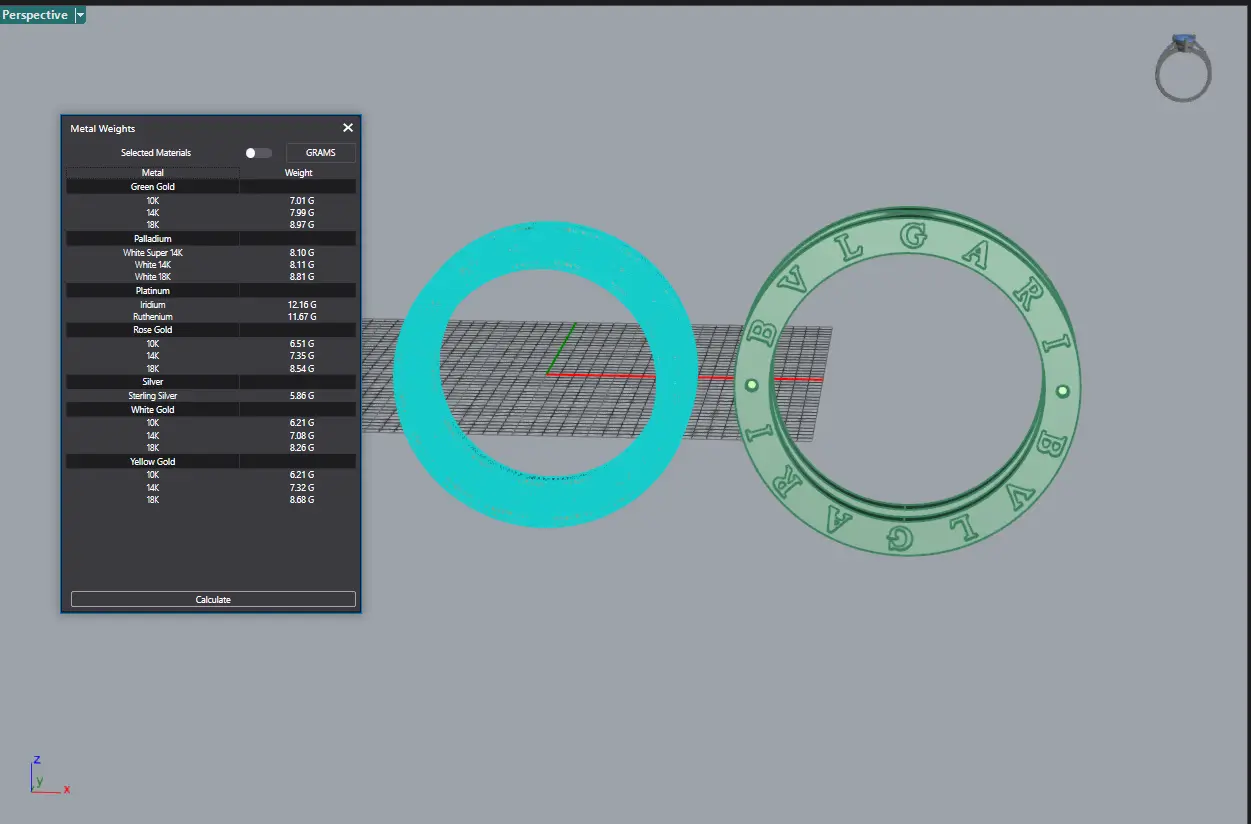The height and width of the screenshot is (824, 1251).
Task: Click the left gemstone on the BVLGARI ring
Action: tap(752, 385)
